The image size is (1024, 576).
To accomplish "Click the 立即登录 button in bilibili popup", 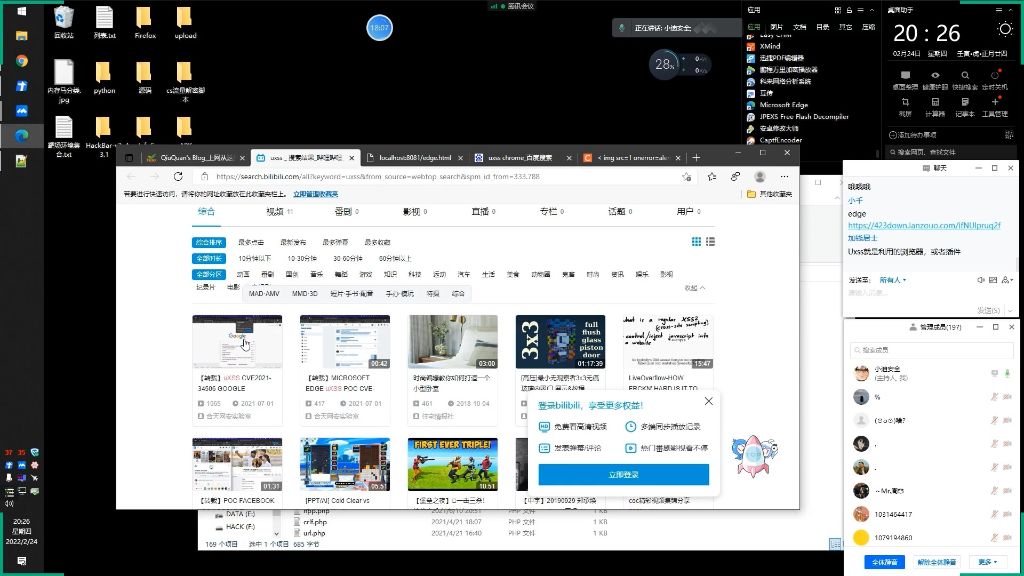I will point(623,475).
